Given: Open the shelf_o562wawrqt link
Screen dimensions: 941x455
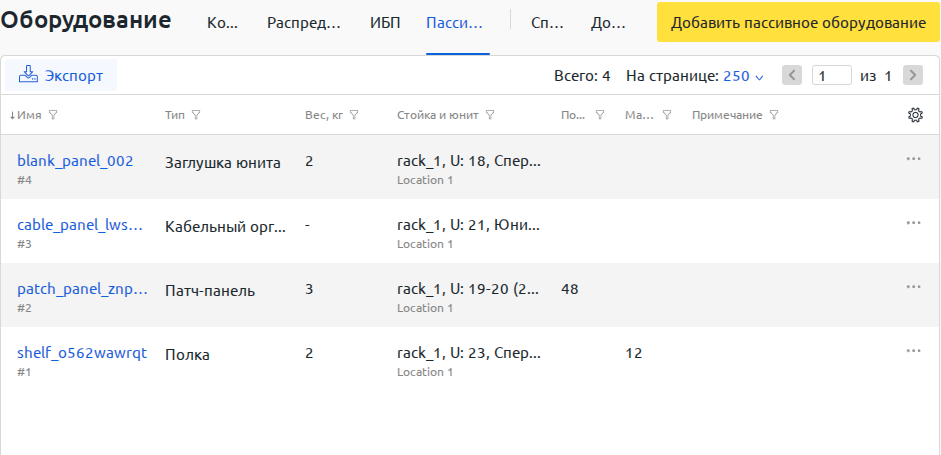Looking at the screenshot, I should coord(82,353).
